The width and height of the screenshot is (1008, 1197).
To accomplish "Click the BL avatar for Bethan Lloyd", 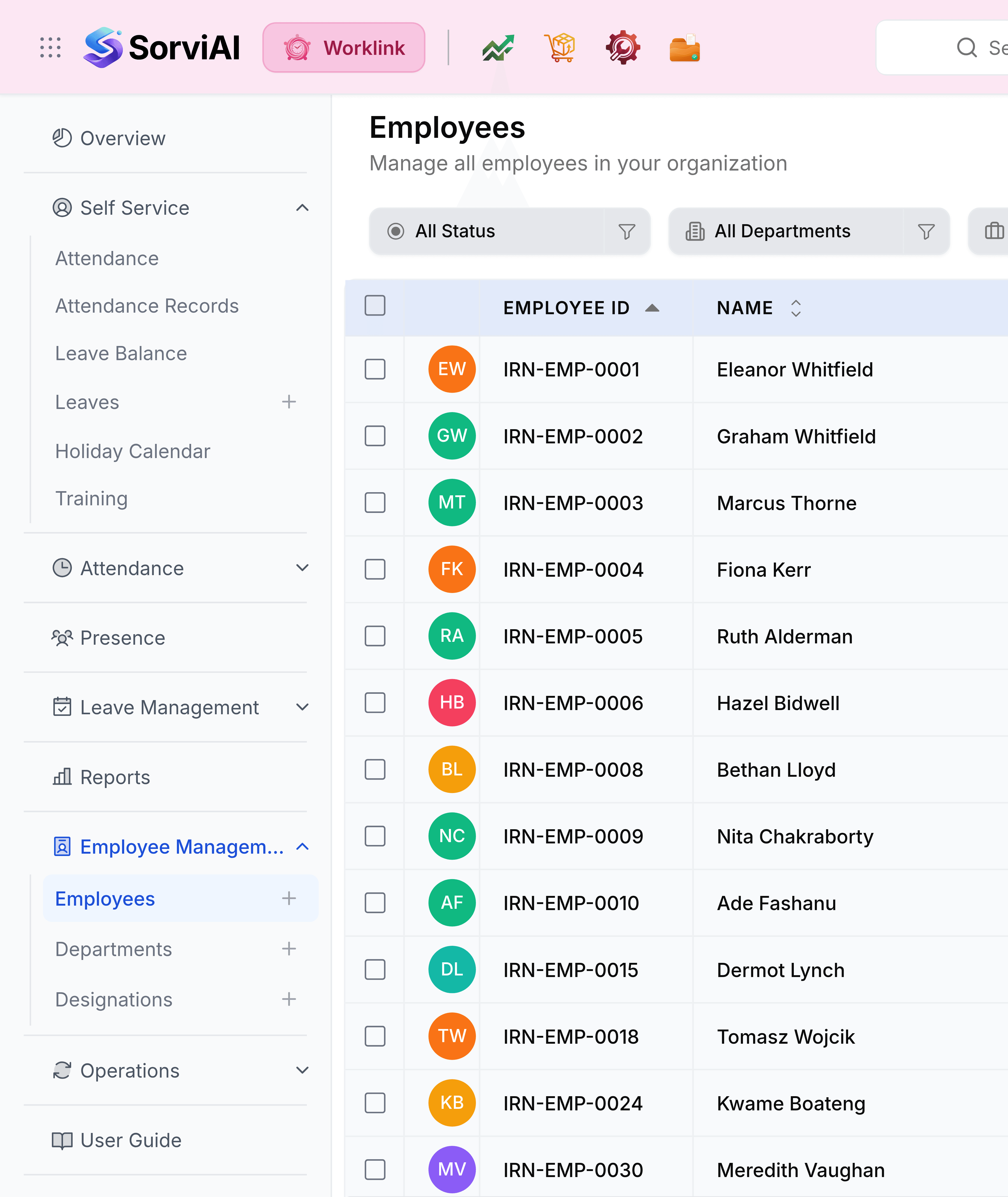I will pos(452,769).
